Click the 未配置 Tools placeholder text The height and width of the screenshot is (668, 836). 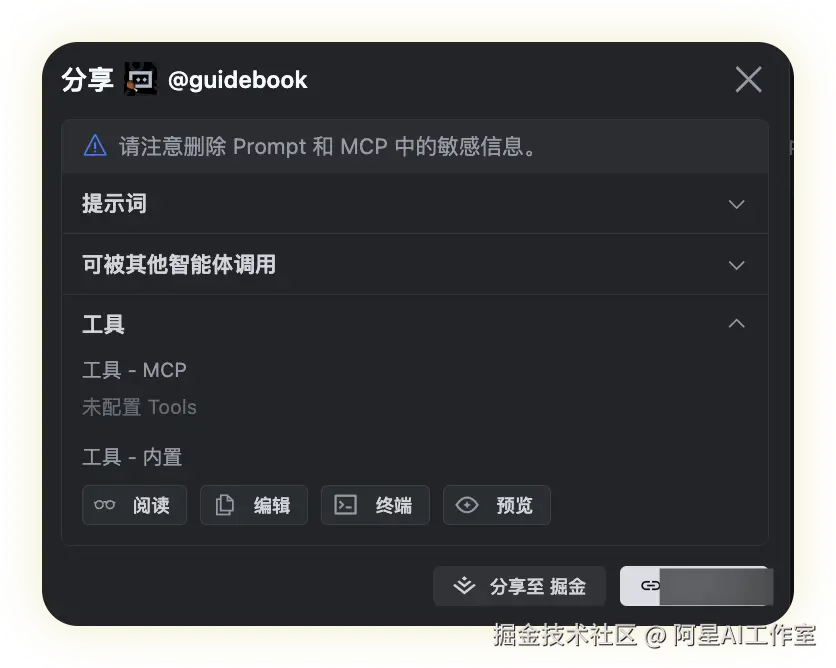coord(139,407)
